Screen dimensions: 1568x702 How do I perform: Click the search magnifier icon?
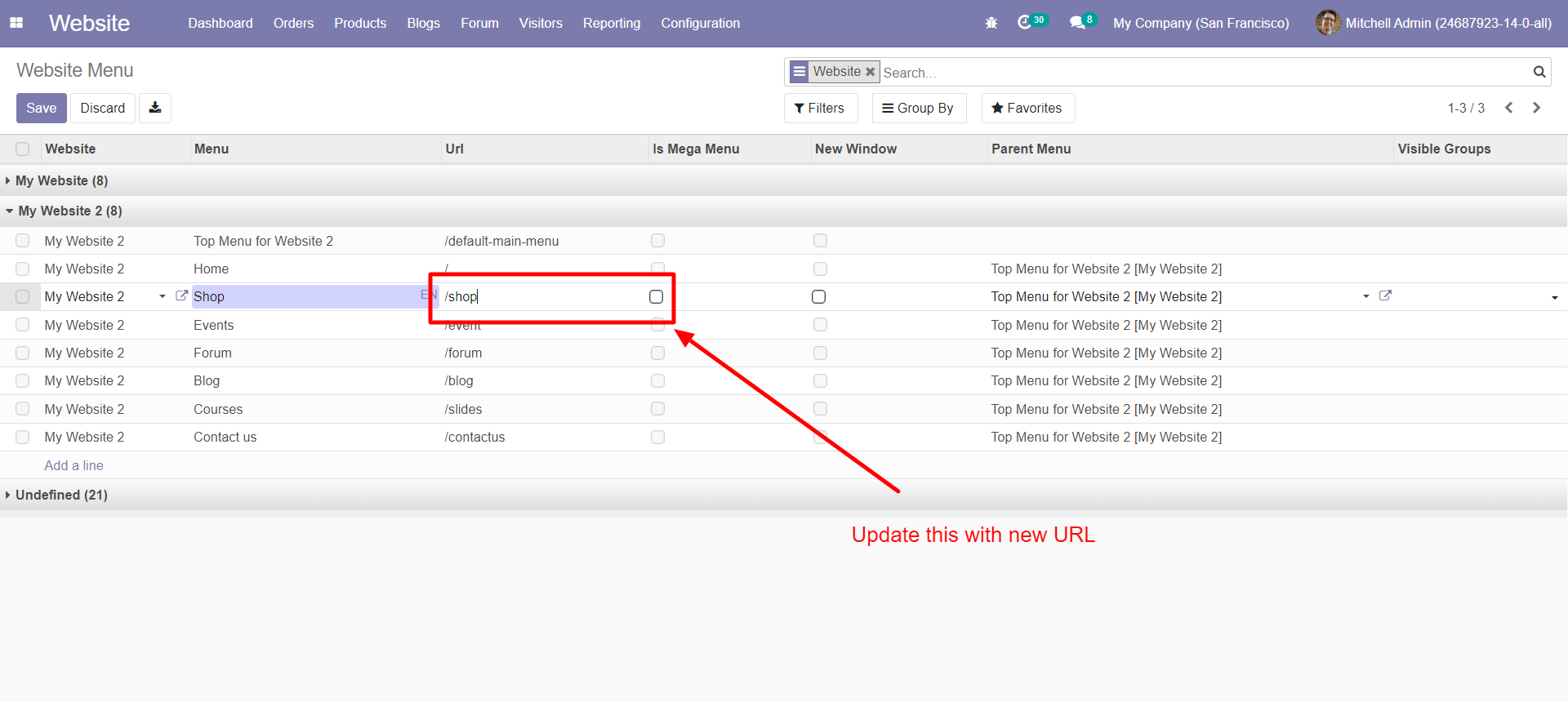click(1539, 72)
